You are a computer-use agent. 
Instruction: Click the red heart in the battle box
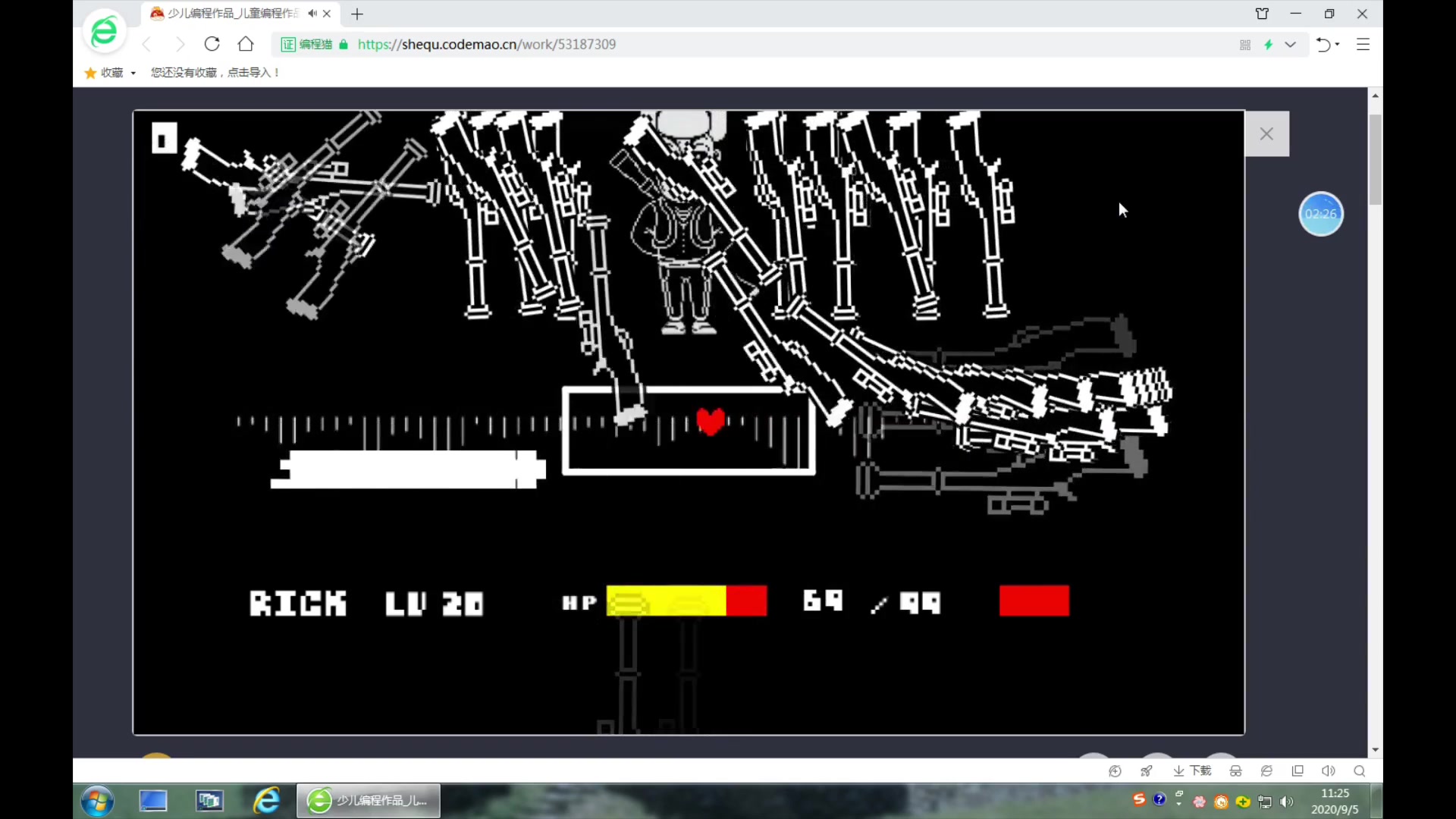coord(711,422)
